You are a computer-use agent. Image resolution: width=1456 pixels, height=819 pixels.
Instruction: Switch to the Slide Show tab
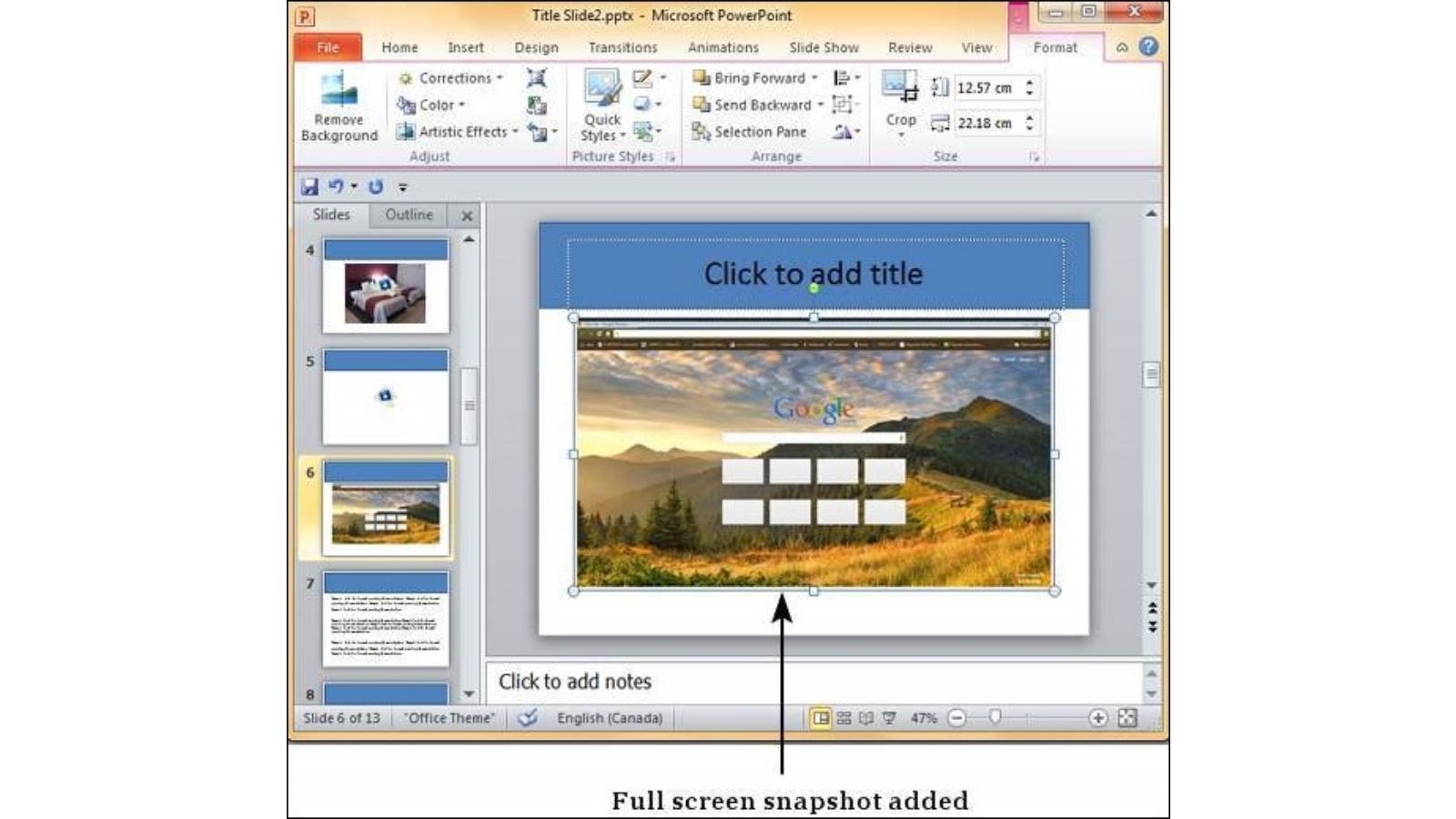pyautogui.click(x=824, y=47)
